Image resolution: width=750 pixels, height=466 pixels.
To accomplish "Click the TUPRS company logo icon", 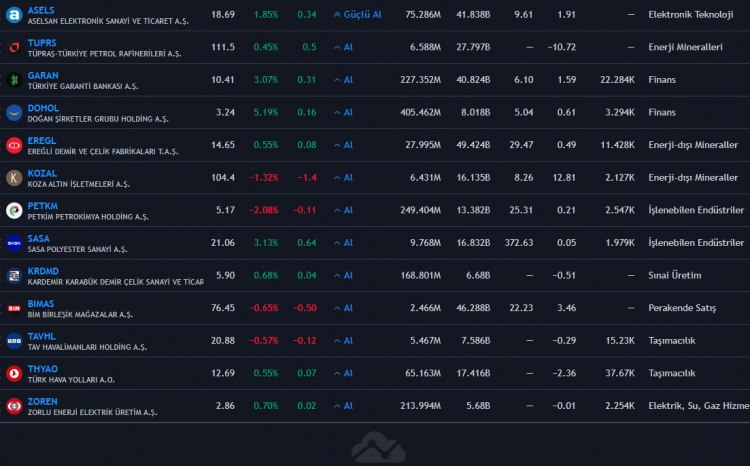I will pyautogui.click(x=14, y=47).
